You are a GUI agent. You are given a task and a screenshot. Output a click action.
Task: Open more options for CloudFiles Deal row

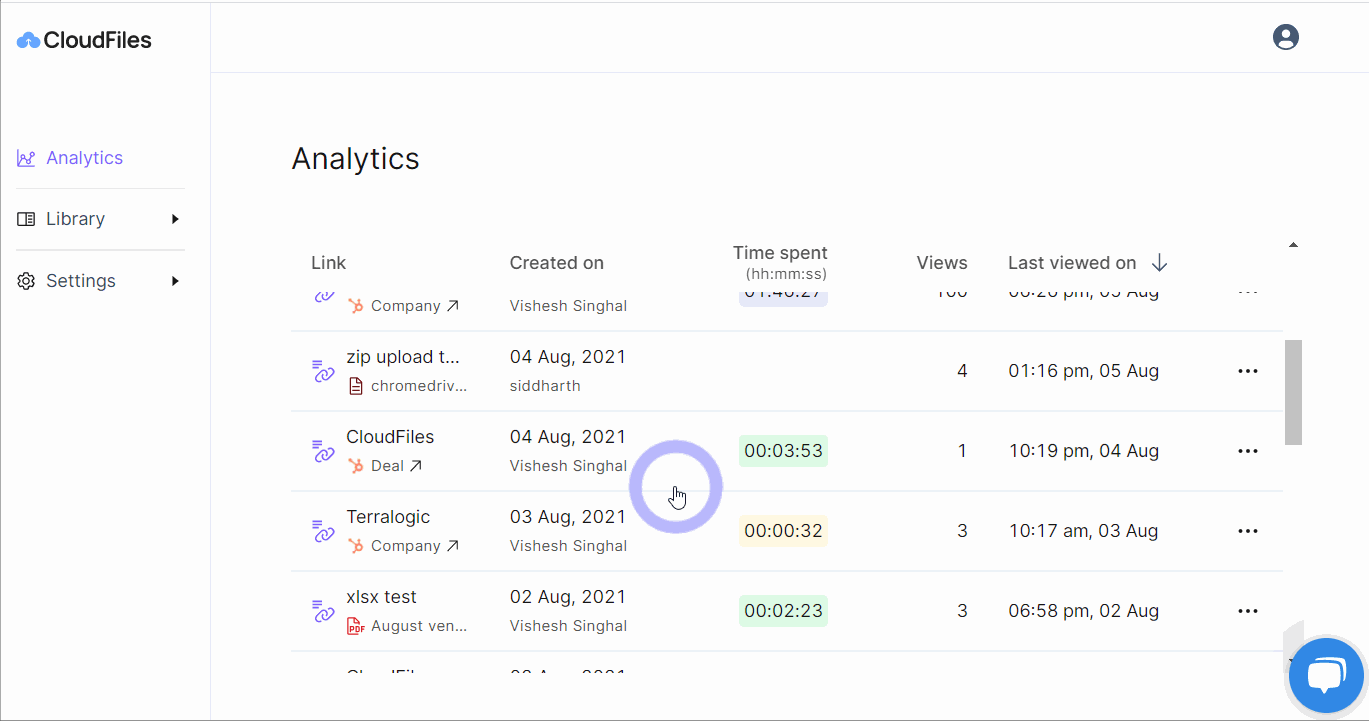[x=1247, y=451]
